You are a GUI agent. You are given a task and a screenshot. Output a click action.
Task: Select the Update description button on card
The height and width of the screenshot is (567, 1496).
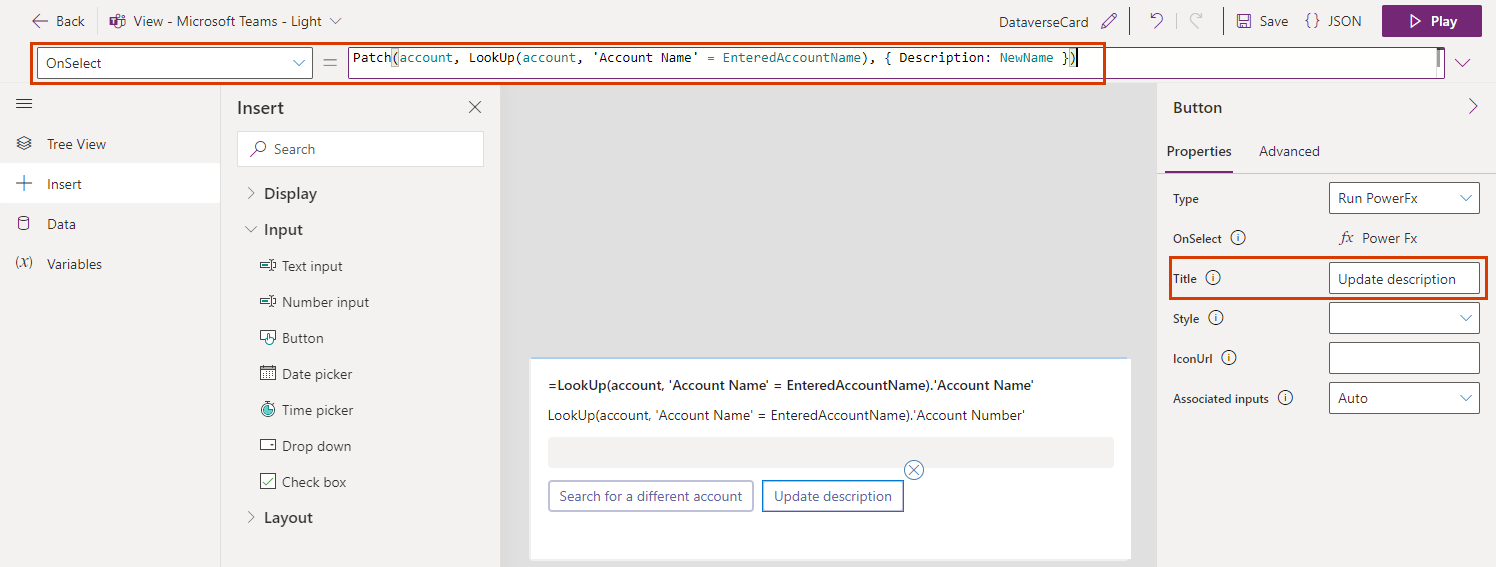click(x=833, y=496)
